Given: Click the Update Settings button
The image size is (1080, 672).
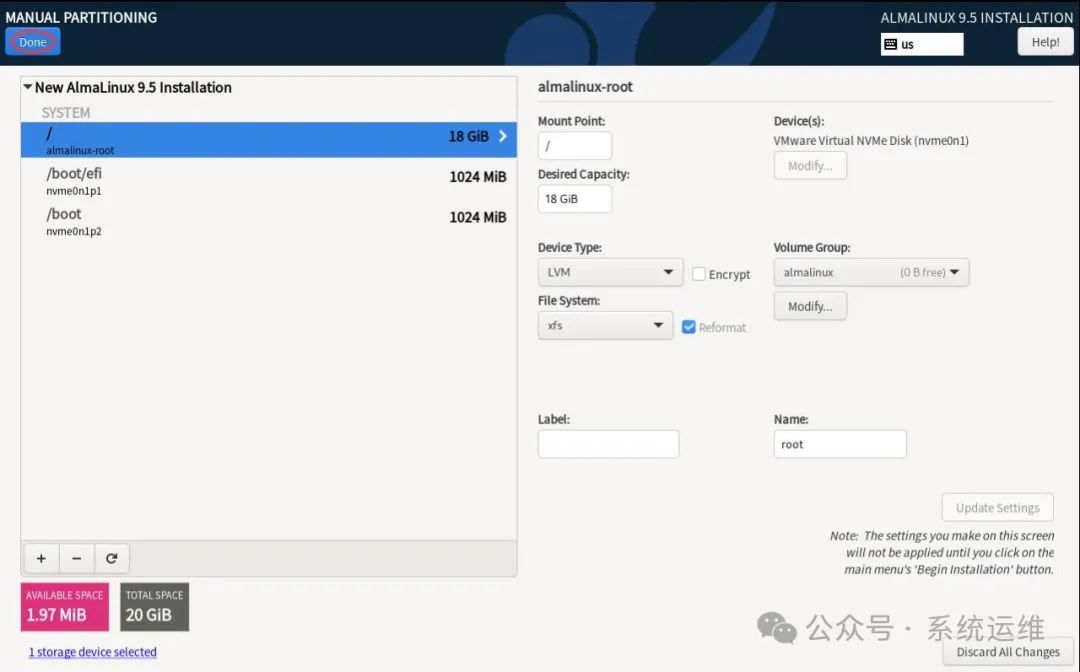Looking at the screenshot, I should tap(997, 507).
